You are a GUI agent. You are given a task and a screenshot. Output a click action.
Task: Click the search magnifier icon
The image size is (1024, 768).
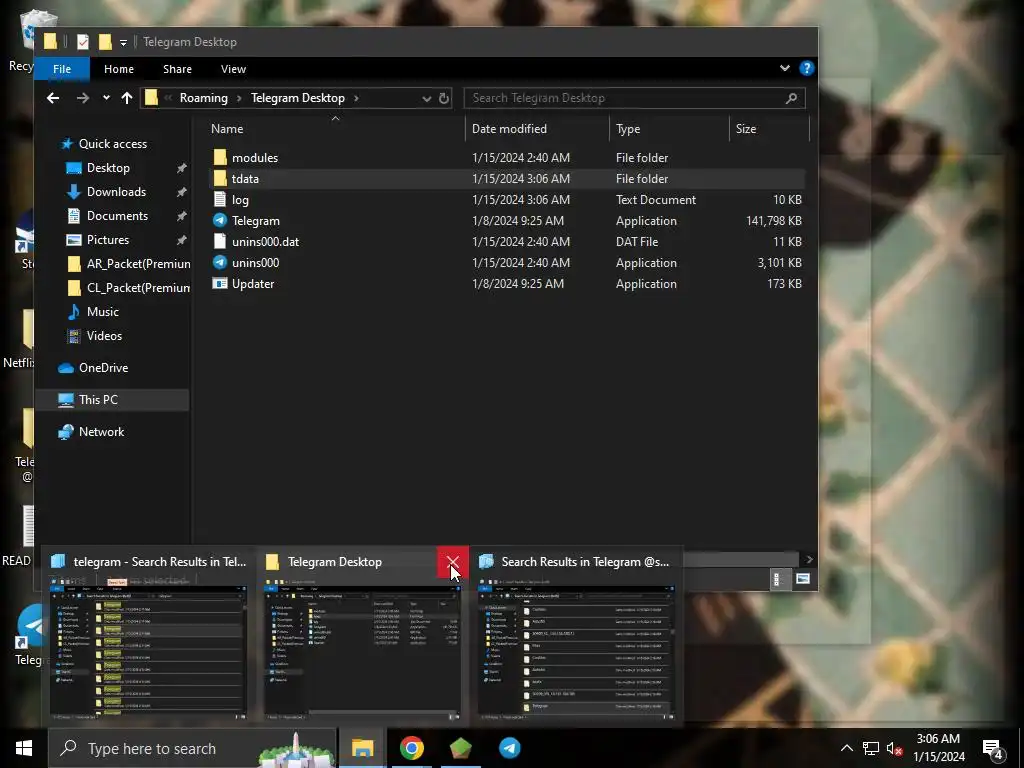pos(791,98)
